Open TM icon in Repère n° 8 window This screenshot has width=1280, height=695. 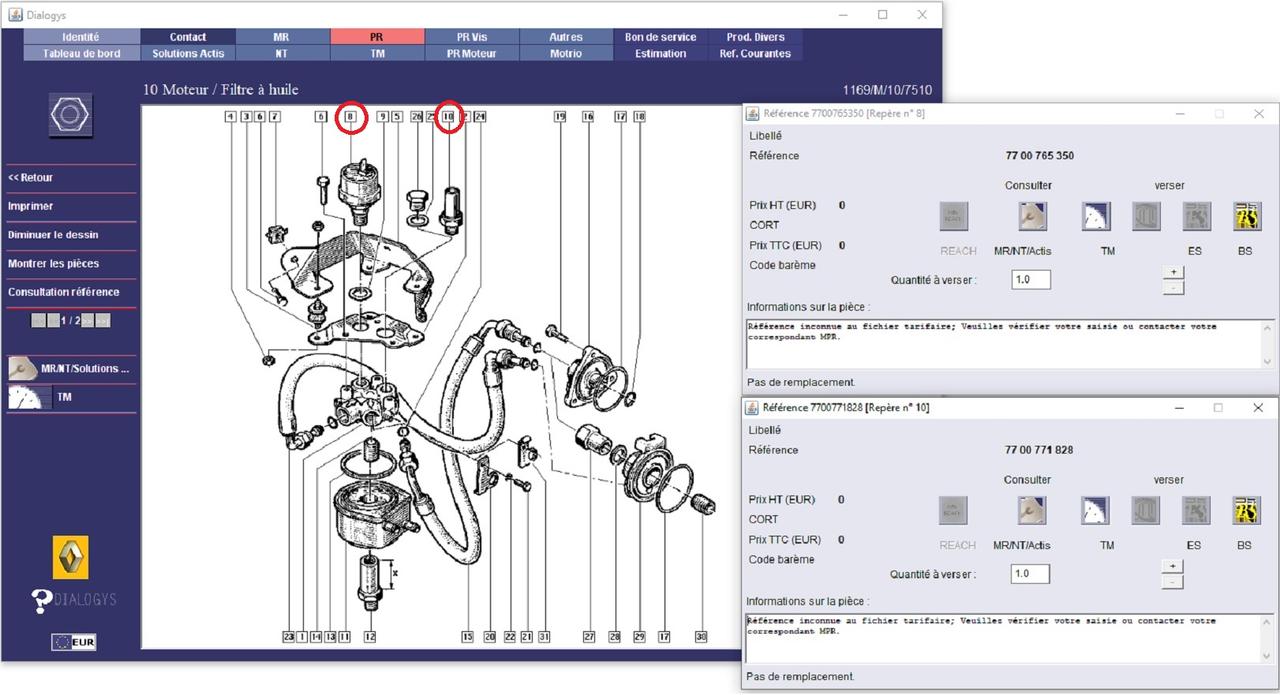1096,216
